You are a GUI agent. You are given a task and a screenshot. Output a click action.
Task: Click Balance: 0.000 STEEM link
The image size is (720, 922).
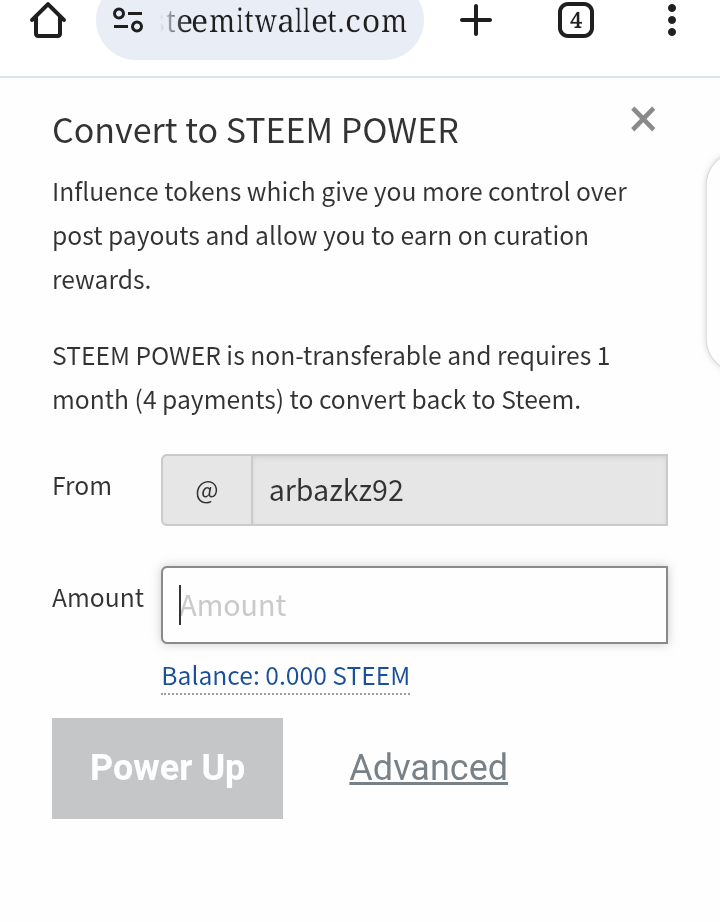[285, 677]
